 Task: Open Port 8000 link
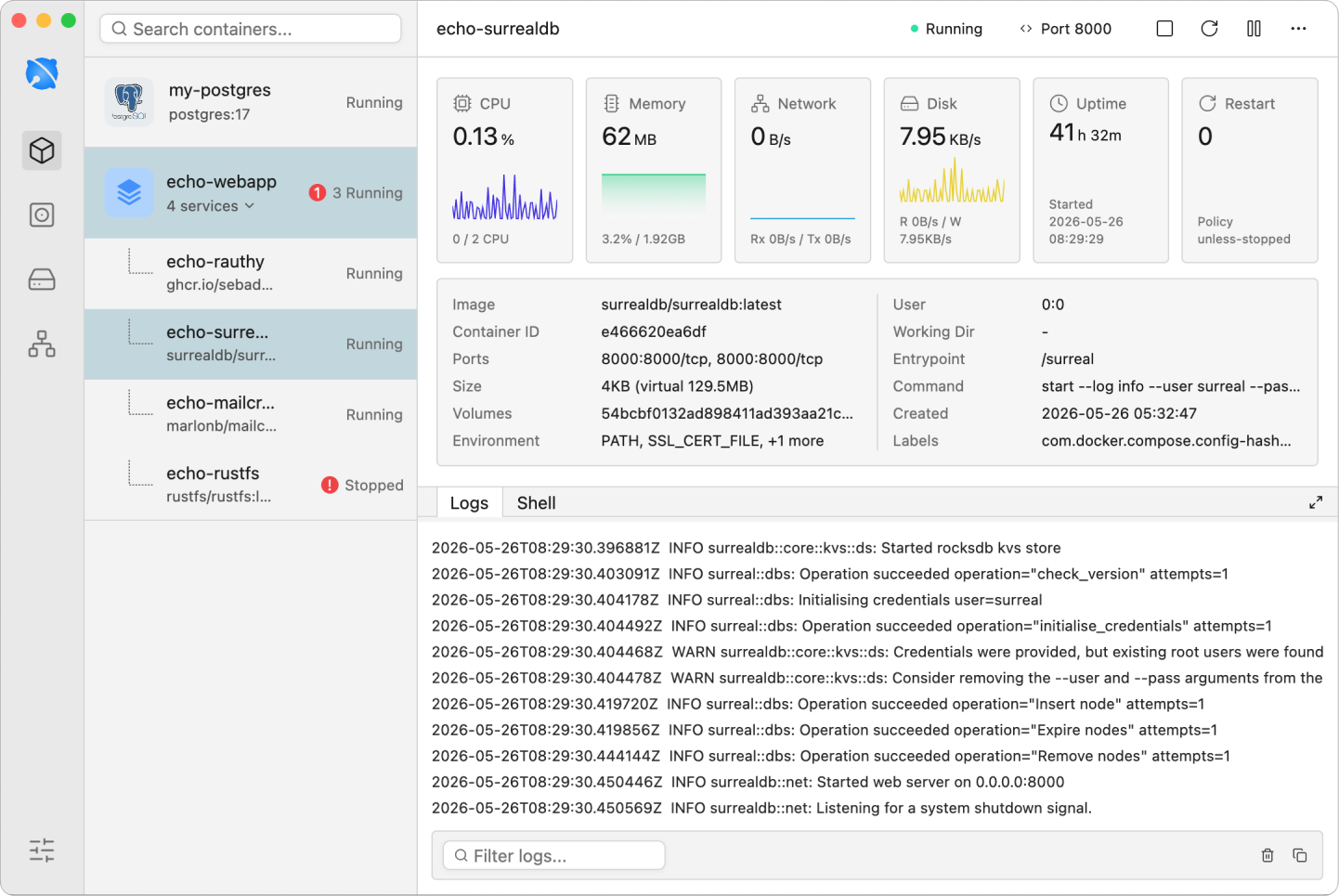click(1065, 29)
